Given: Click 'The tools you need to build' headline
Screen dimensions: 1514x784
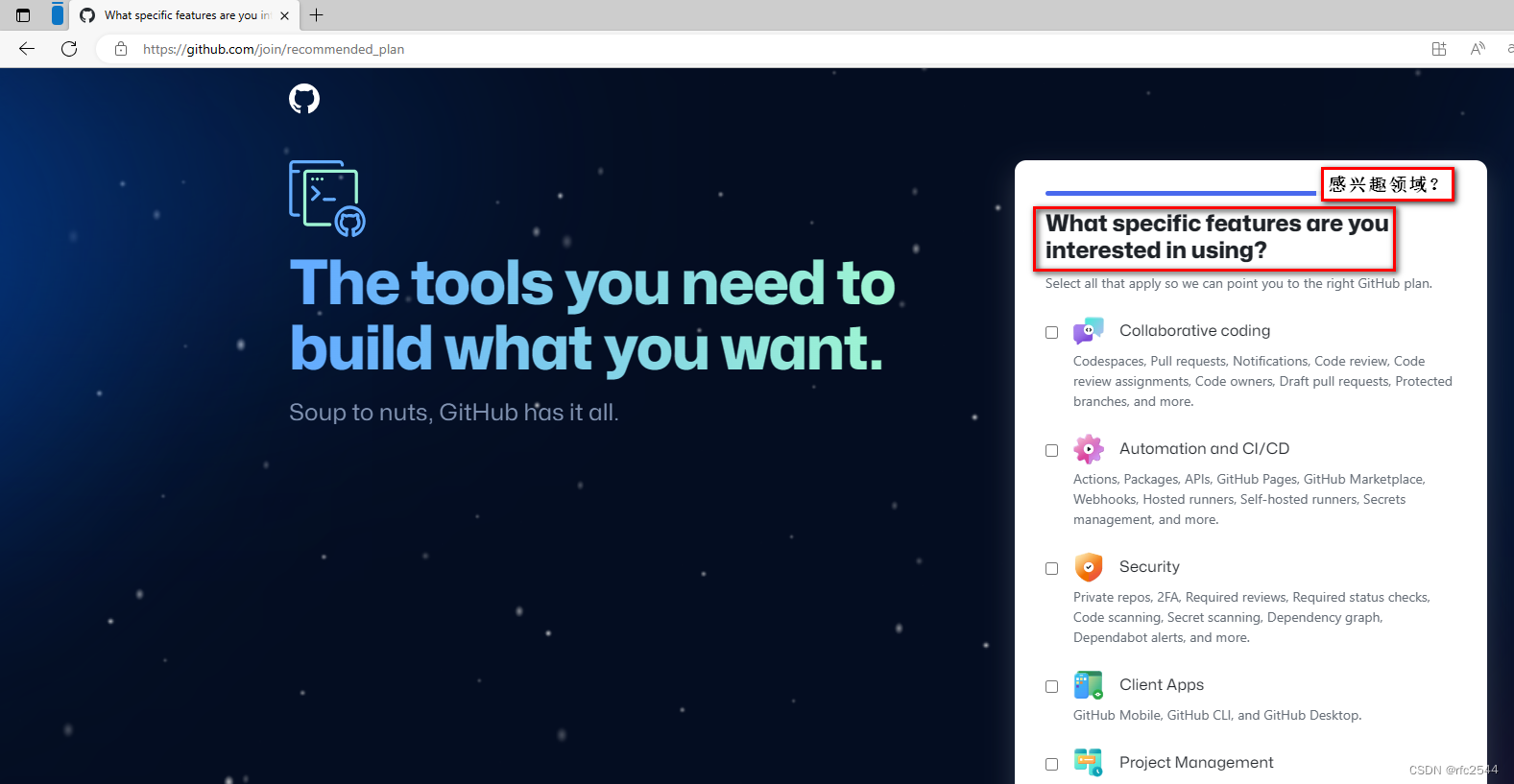Looking at the screenshot, I should 592,315.
